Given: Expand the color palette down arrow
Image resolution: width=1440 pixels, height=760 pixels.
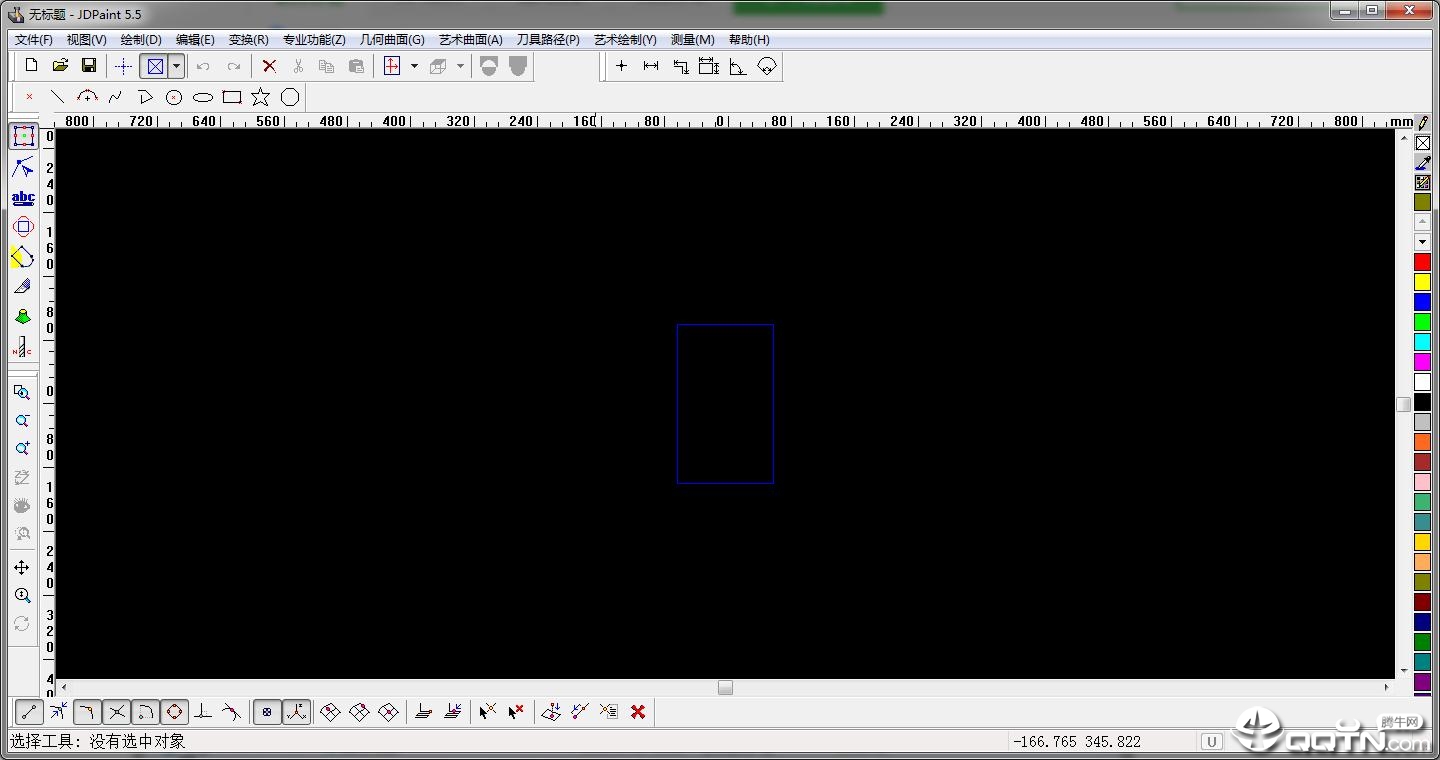Looking at the screenshot, I should [x=1422, y=242].
